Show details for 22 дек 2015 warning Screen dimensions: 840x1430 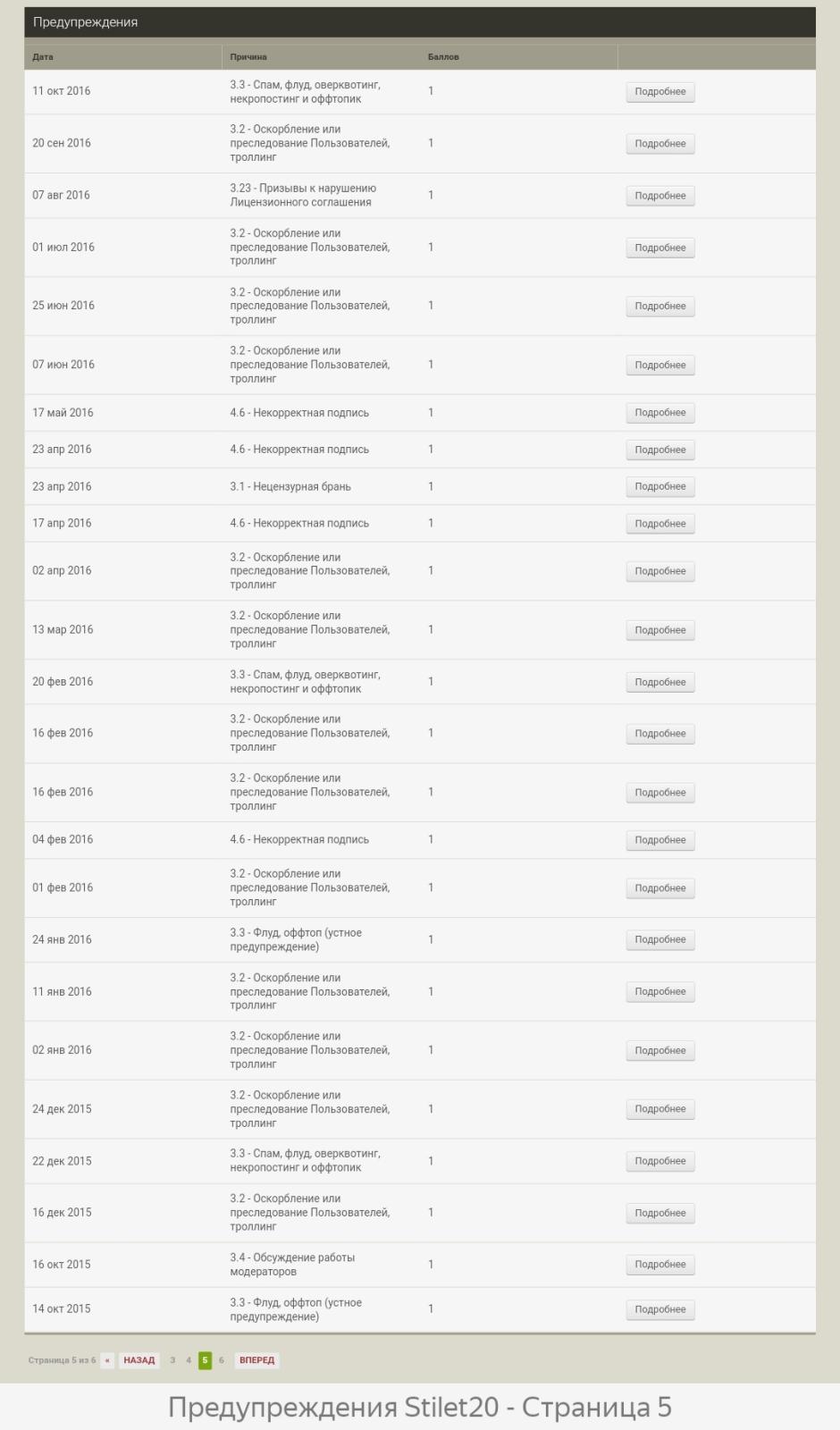[660, 1162]
